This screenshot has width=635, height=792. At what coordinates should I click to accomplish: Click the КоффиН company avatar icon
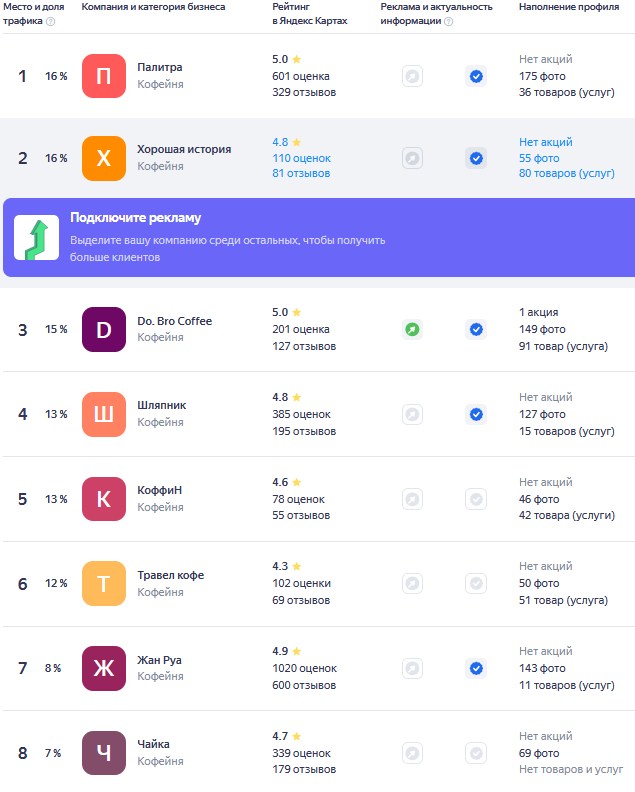click(x=104, y=499)
